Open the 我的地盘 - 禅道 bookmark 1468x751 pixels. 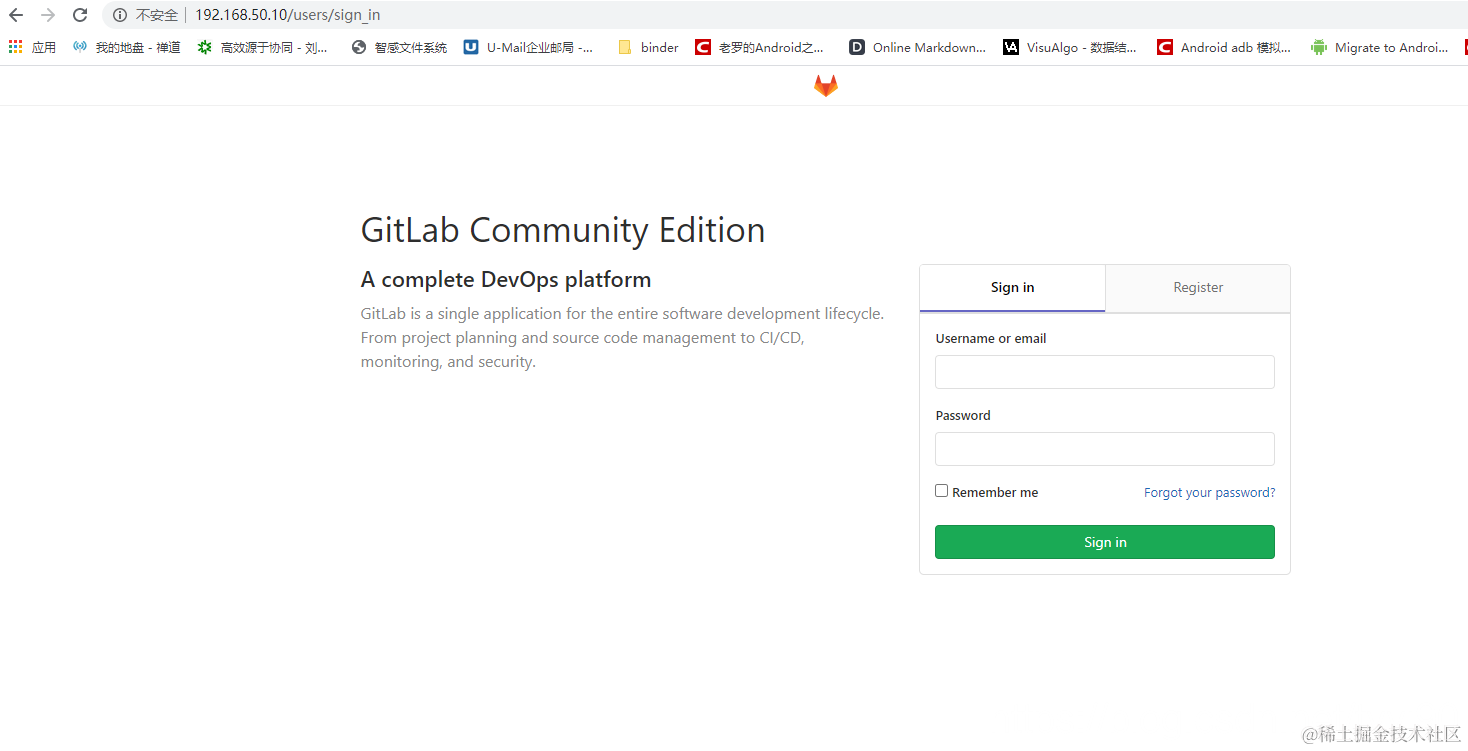(127, 47)
